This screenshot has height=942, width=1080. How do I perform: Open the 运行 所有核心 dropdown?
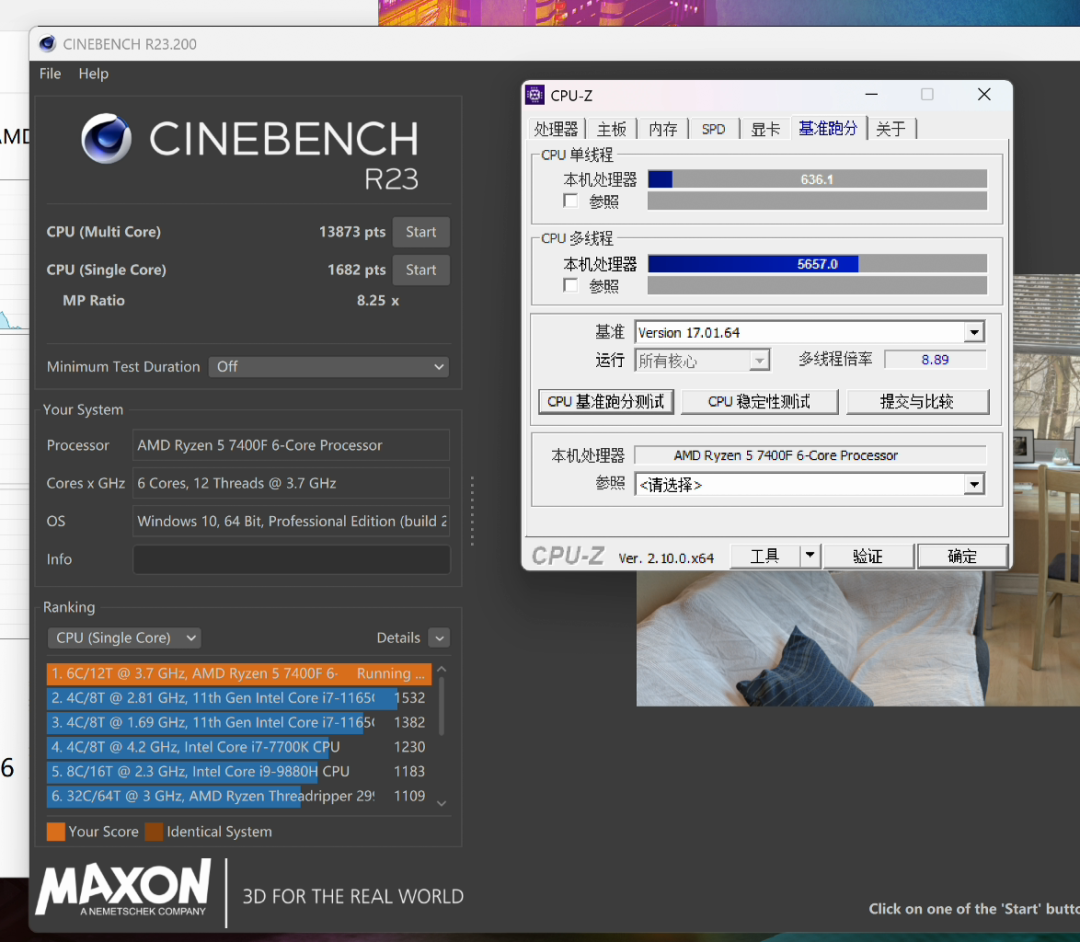(x=701, y=360)
